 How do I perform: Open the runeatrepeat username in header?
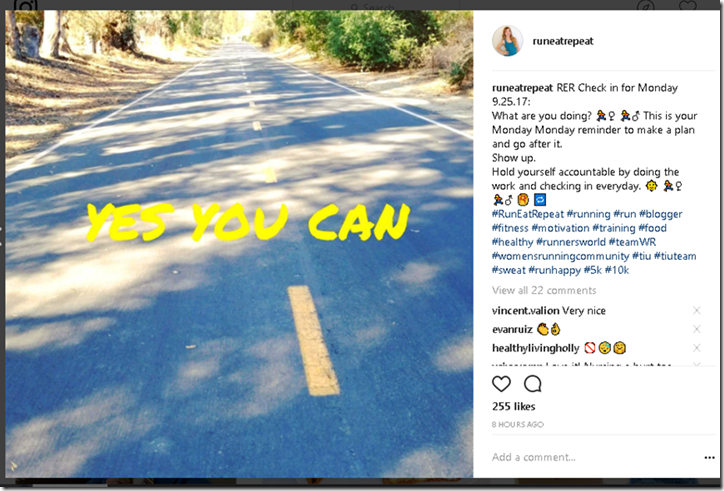point(563,41)
